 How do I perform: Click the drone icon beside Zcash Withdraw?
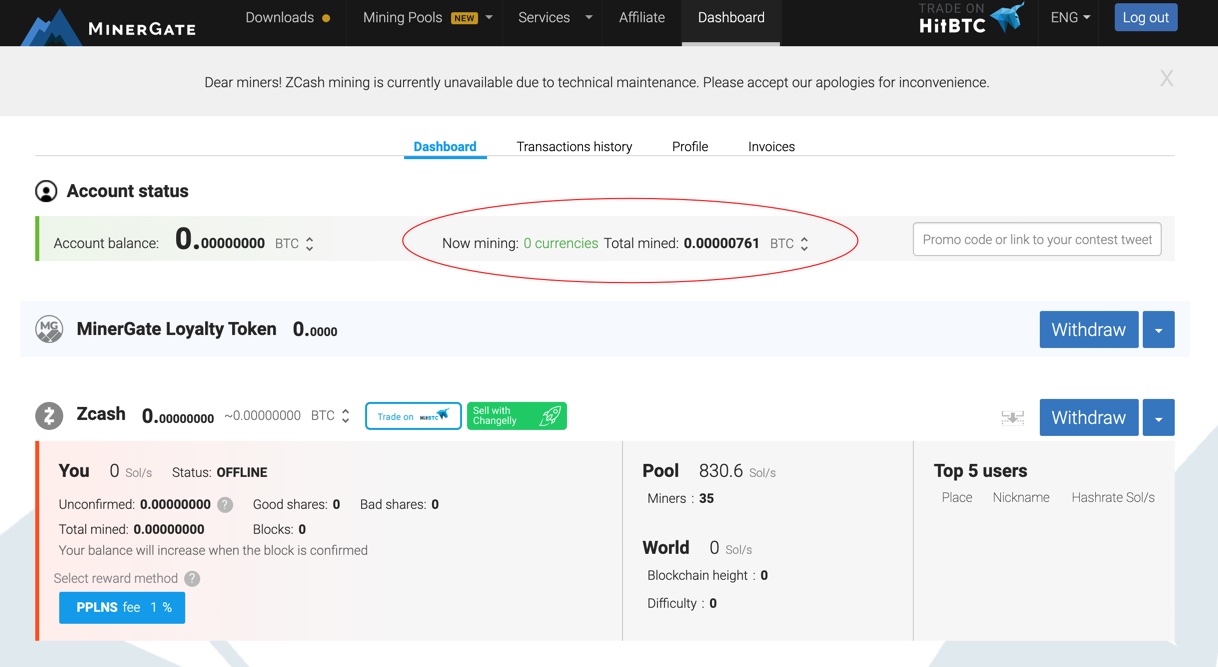(x=1012, y=417)
